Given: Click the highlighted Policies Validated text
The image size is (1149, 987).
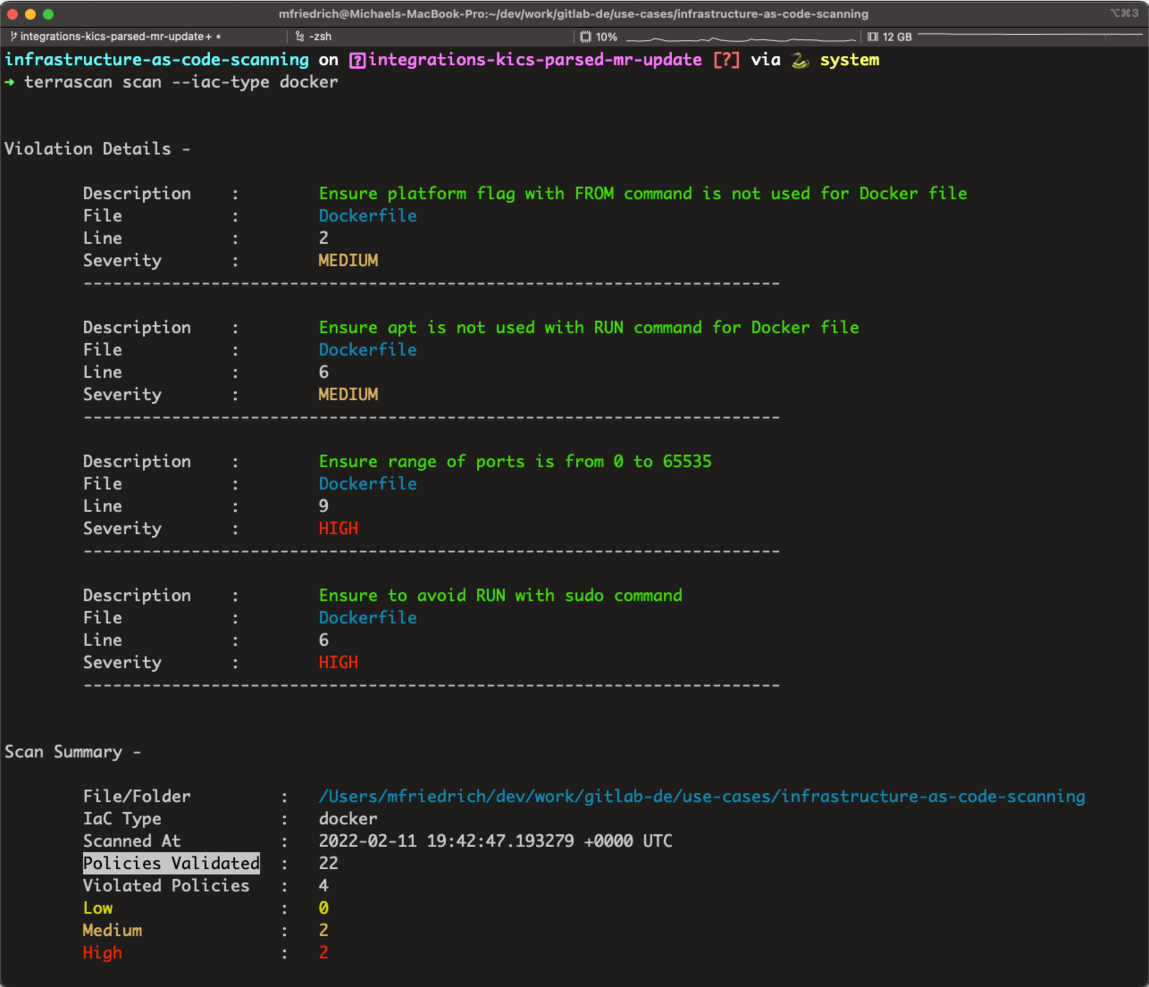Looking at the screenshot, I should coord(170,862).
